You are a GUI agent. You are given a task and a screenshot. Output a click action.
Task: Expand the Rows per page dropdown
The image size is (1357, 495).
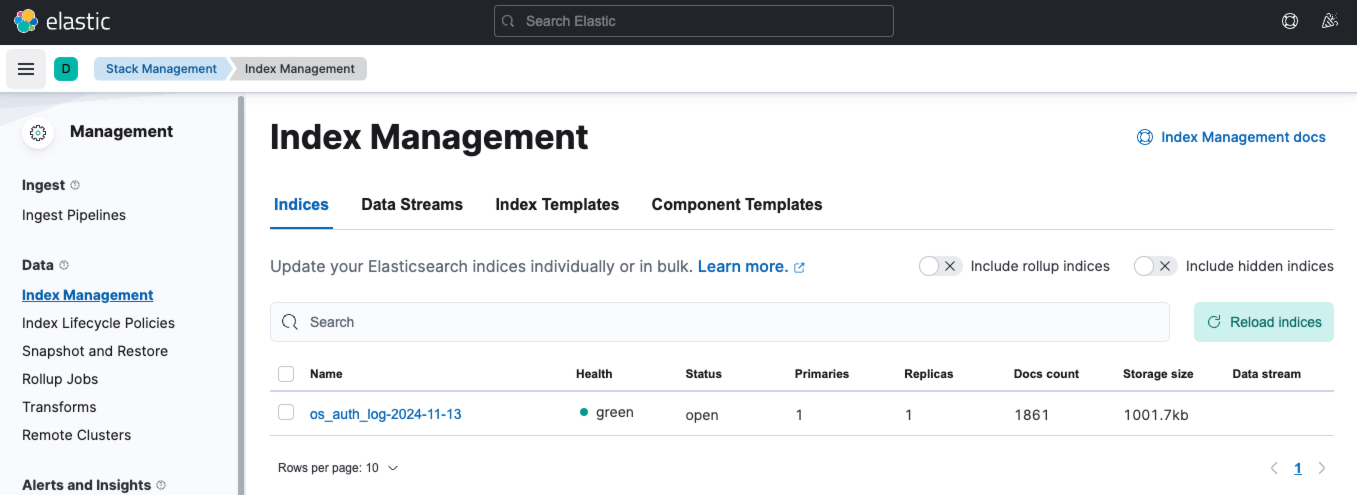tap(338, 468)
